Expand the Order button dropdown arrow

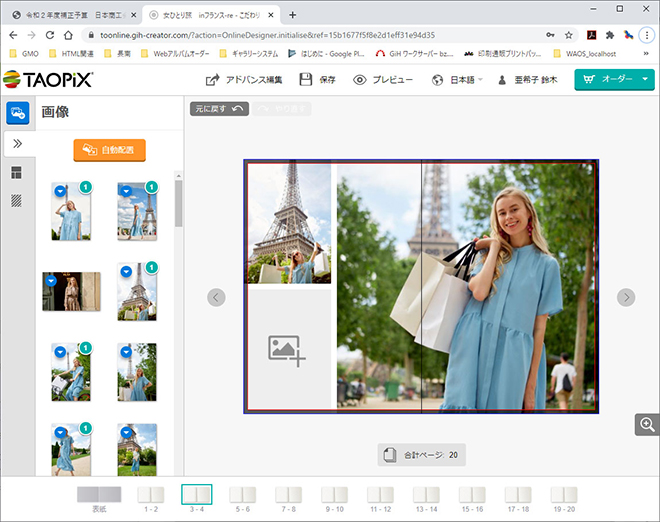point(645,79)
